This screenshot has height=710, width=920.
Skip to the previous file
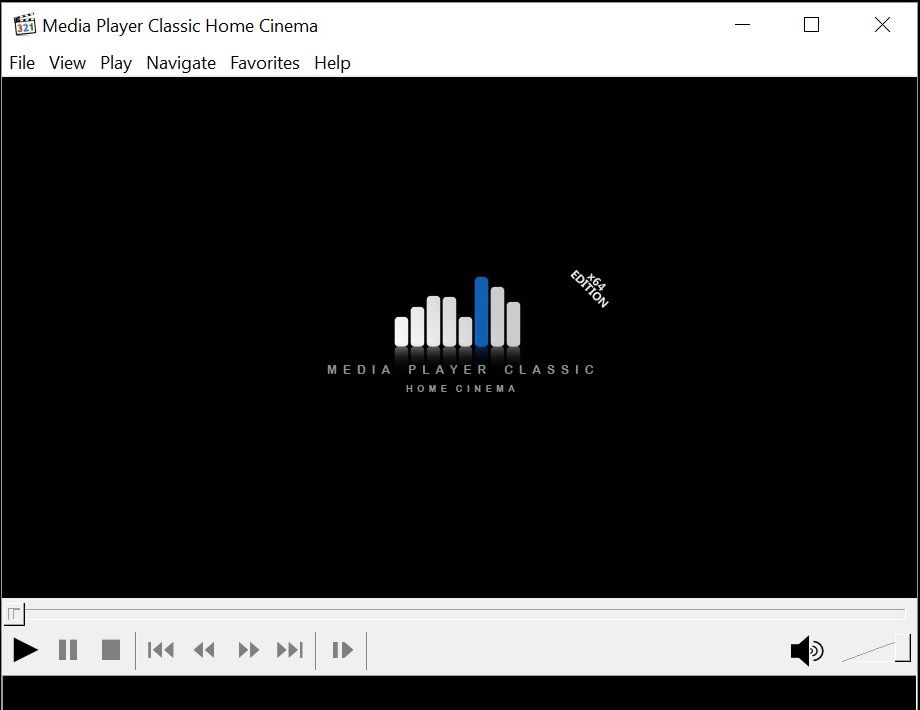[161, 650]
